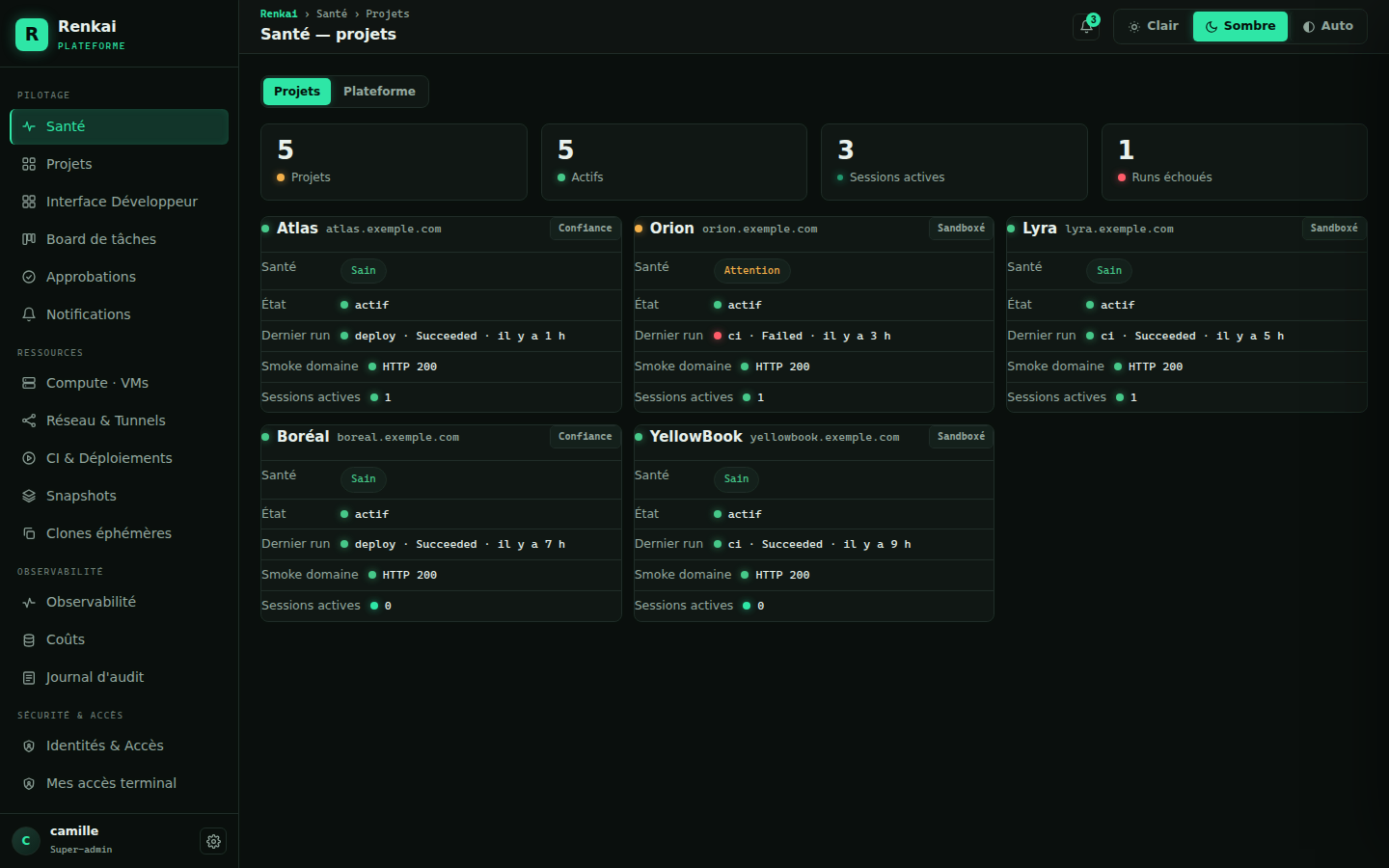1389x868 pixels.
Task: Click the Santé pulse icon in the sidebar
Action: (x=29, y=126)
